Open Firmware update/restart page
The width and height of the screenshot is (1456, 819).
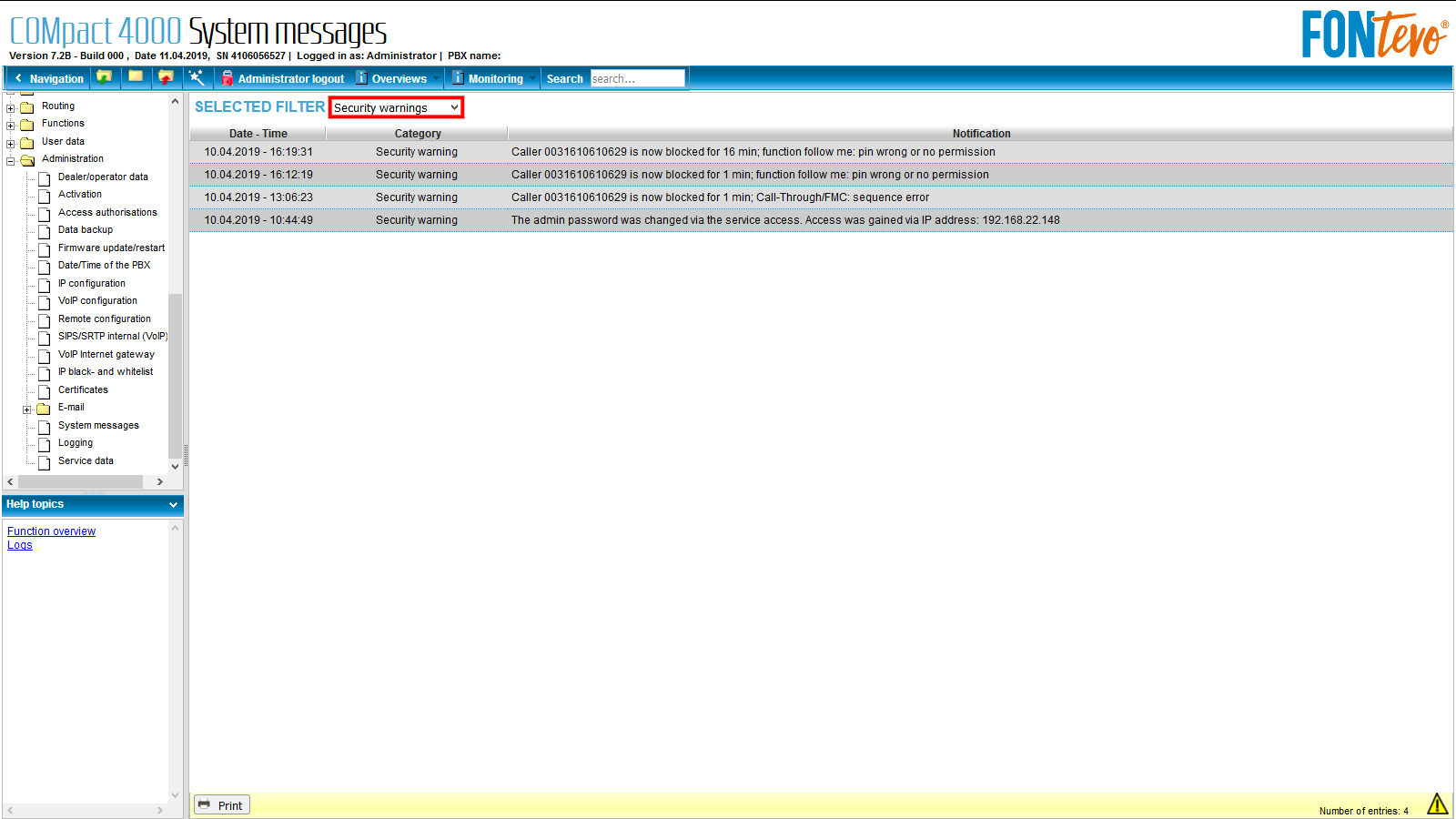(x=111, y=248)
